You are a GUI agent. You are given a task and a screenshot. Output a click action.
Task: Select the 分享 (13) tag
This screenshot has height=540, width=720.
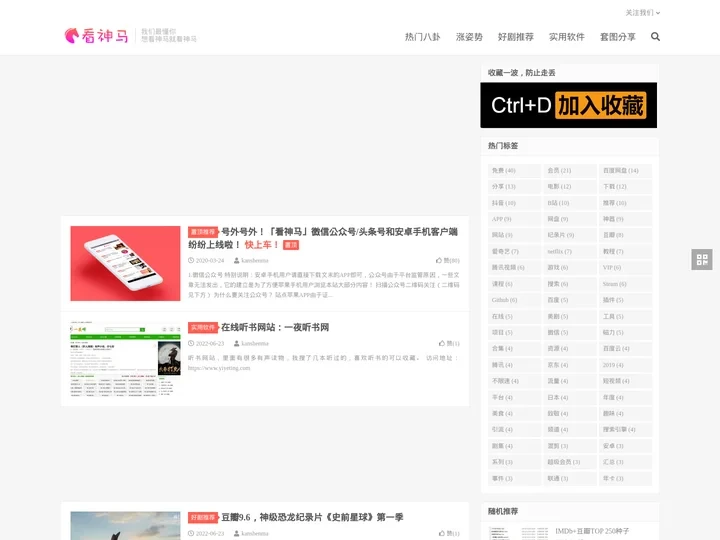coord(514,186)
